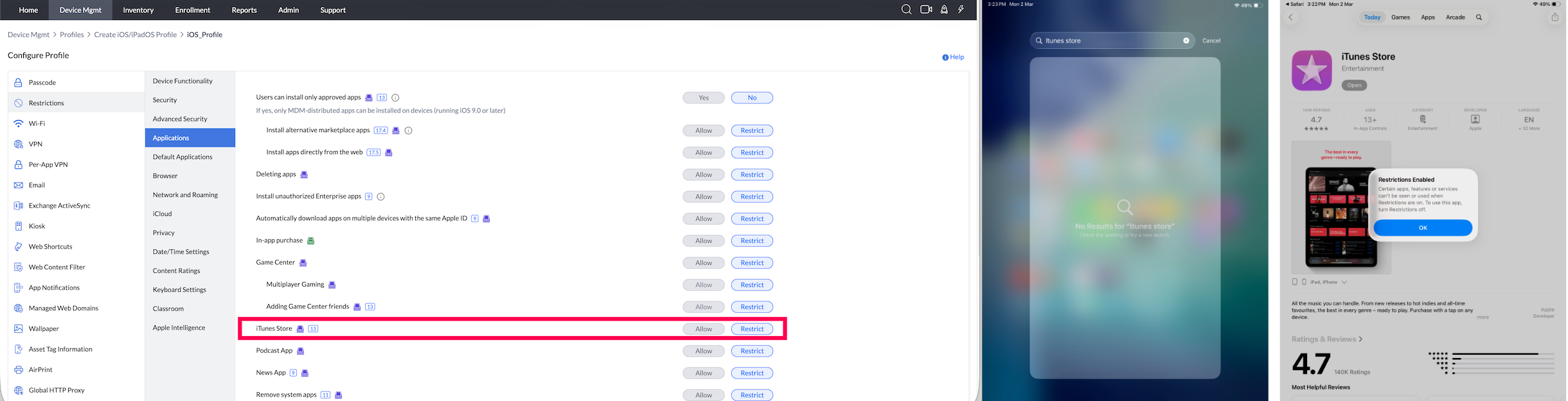Screen dimensions: 1568x401
Task: Allow Remove system apps
Action: (704, 395)
